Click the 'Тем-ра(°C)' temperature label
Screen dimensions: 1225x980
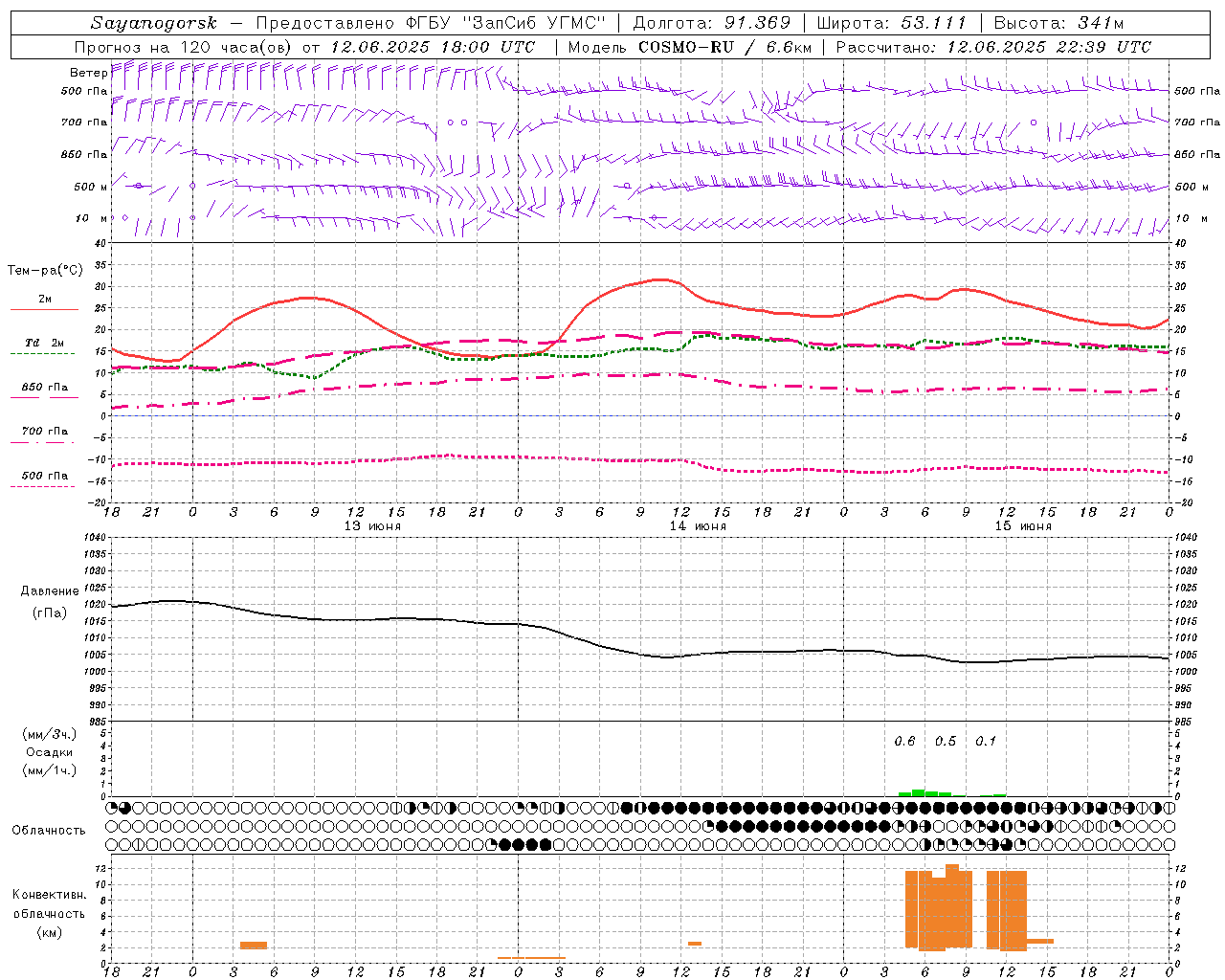point(45,271)
